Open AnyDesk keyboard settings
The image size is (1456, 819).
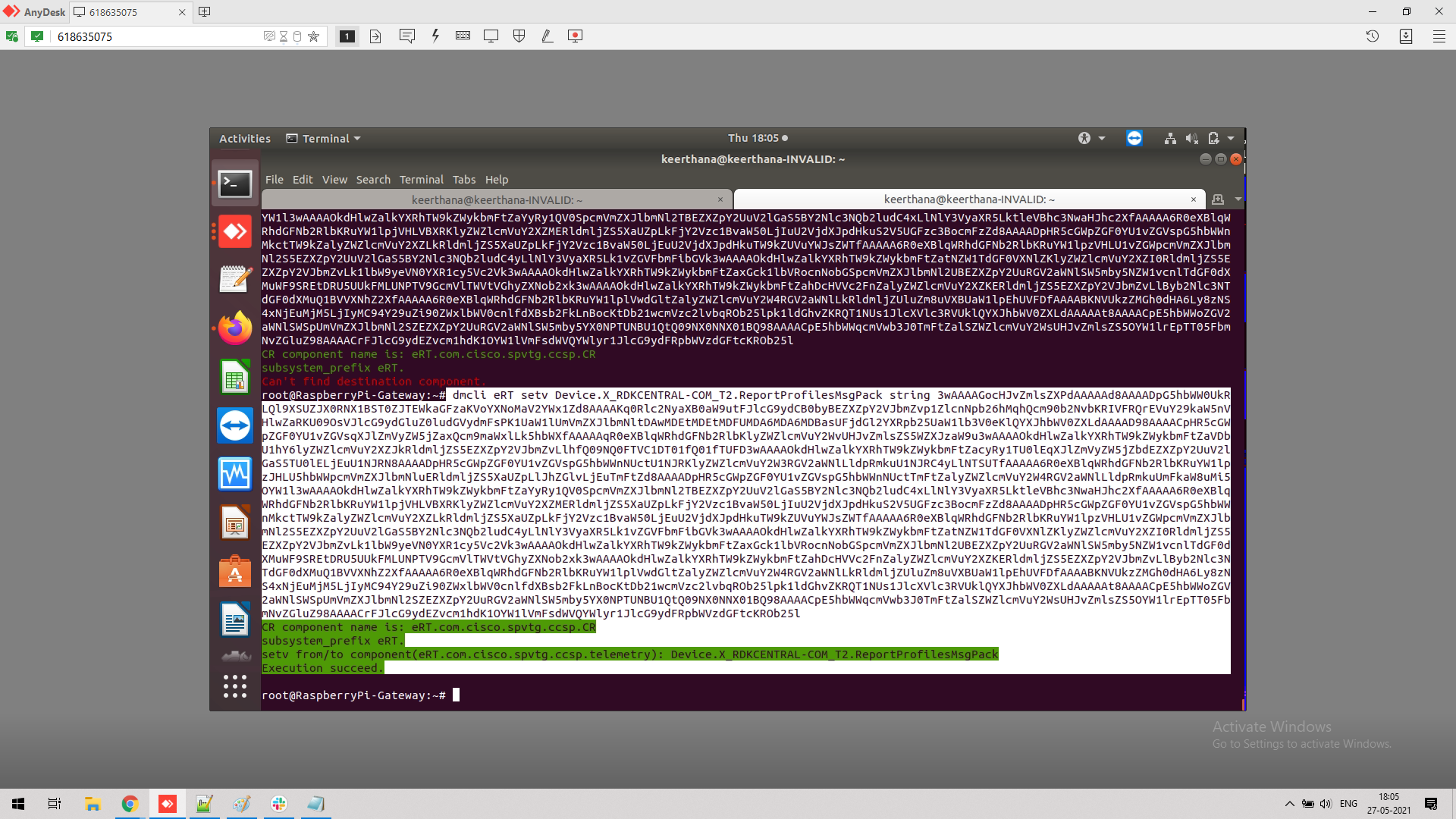(x=463, y=36)
